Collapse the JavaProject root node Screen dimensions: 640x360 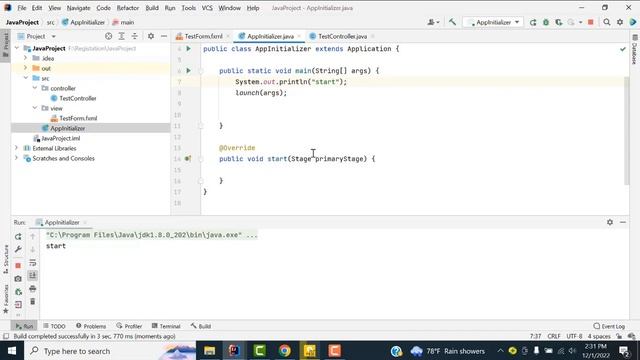coord(17,48)
